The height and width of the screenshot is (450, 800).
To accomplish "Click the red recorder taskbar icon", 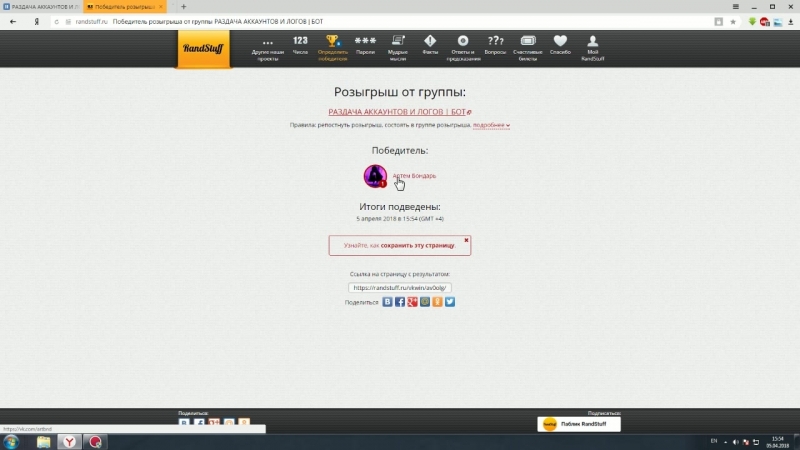I will (95, 442).
